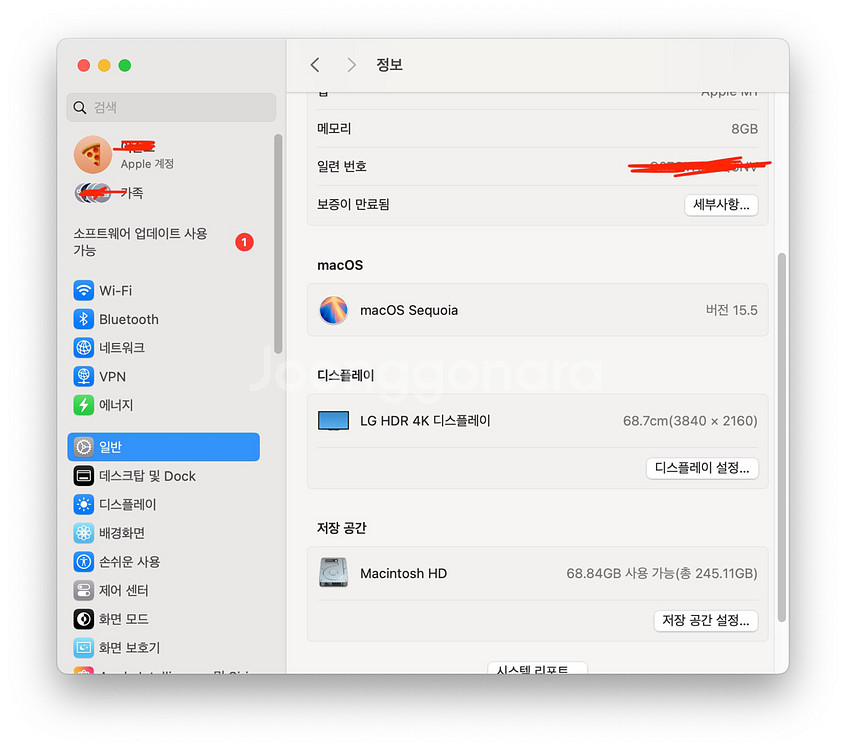Open the 데스크탑 및 Dock icon
Viewport: 847px width, 750px height.
point(83,476)
